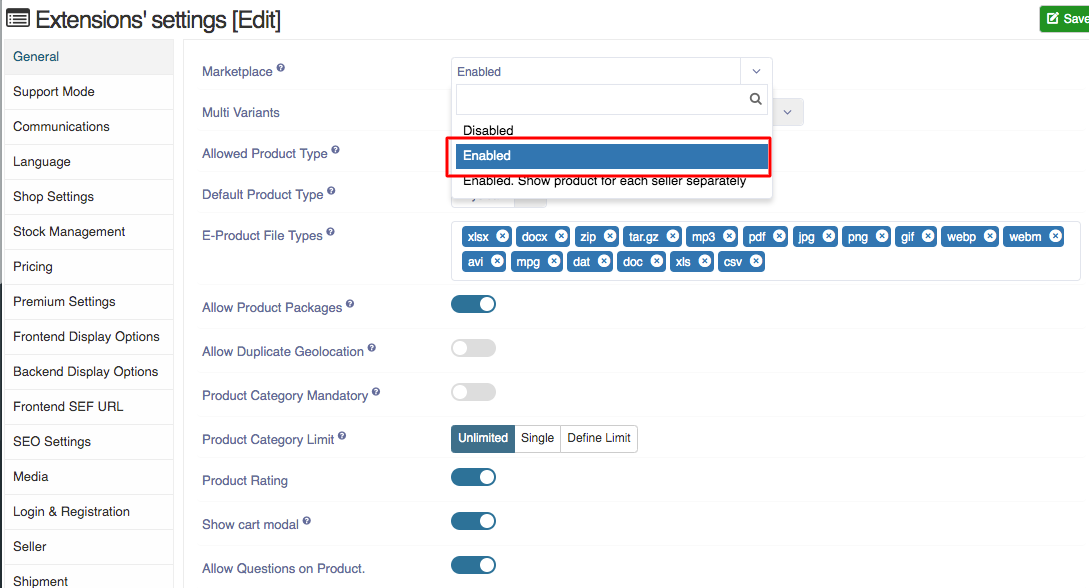This screenshot has height=588, width=1089.
Task: Enable Product Category Mandatory switch
Action: pos(473,392)
